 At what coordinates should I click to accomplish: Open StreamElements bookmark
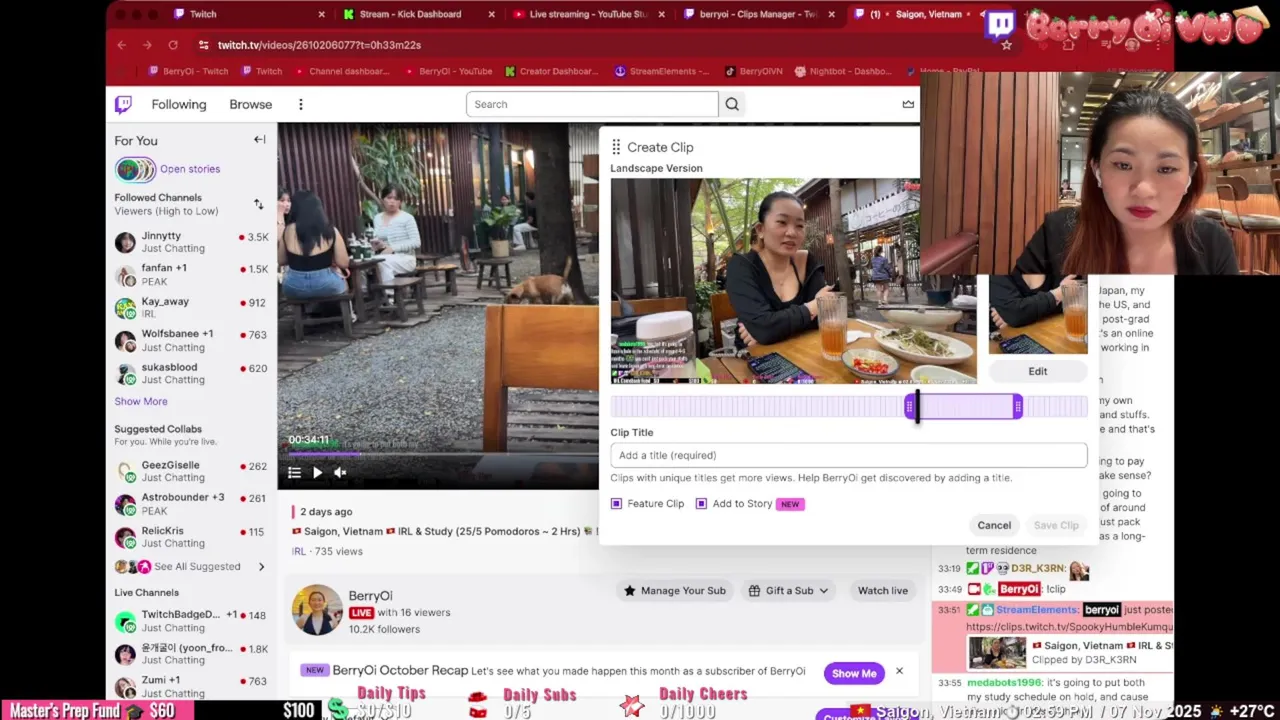pyautogui.click(x=661, y=71)
